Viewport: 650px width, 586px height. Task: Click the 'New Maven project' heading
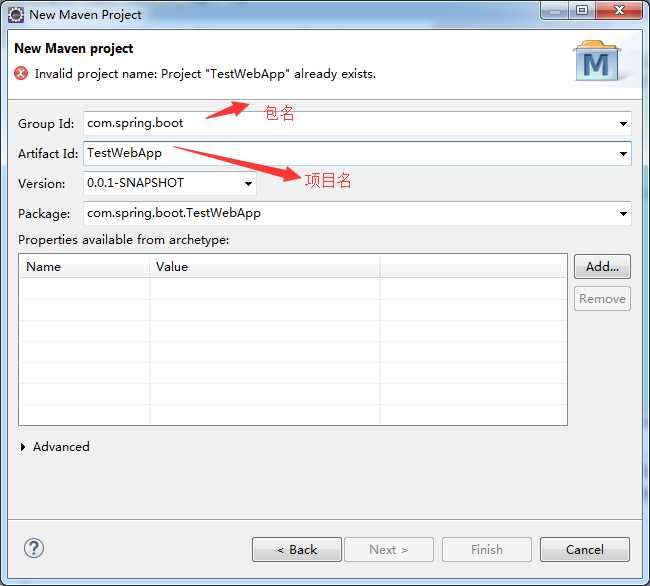click(73, 48)
